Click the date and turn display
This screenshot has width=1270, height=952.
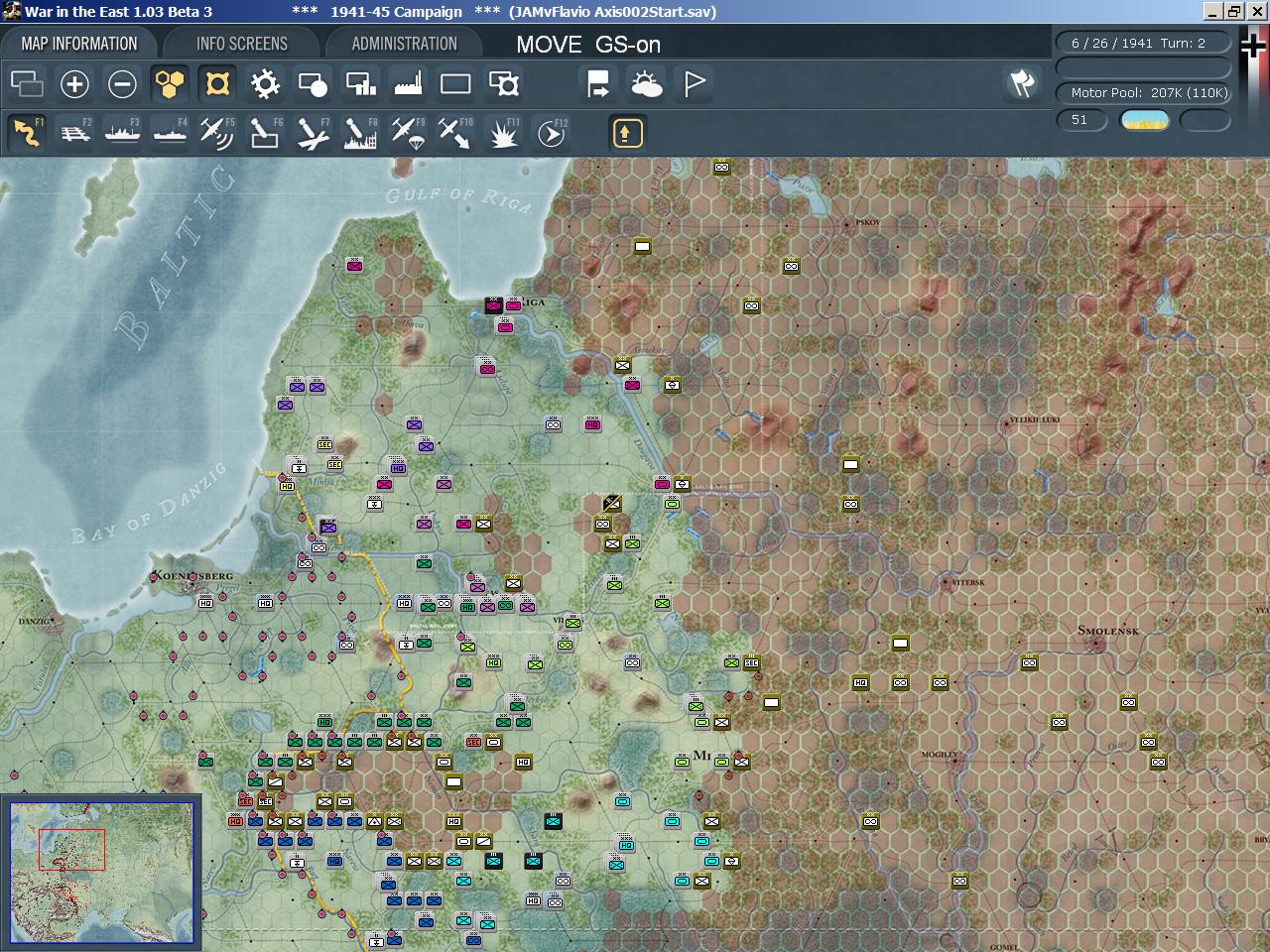point(1143,44)
